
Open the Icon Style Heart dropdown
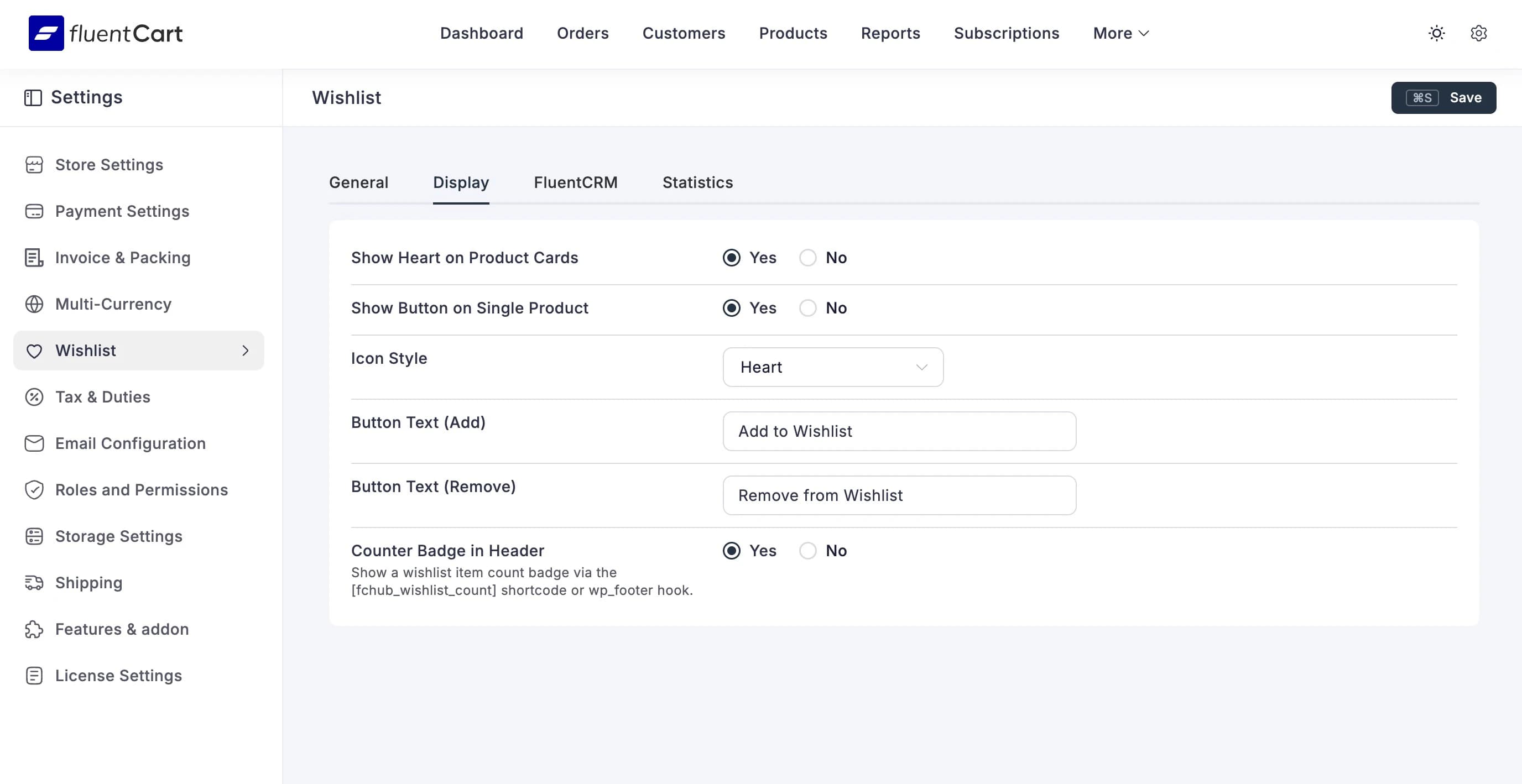click(x=832, y=367)
